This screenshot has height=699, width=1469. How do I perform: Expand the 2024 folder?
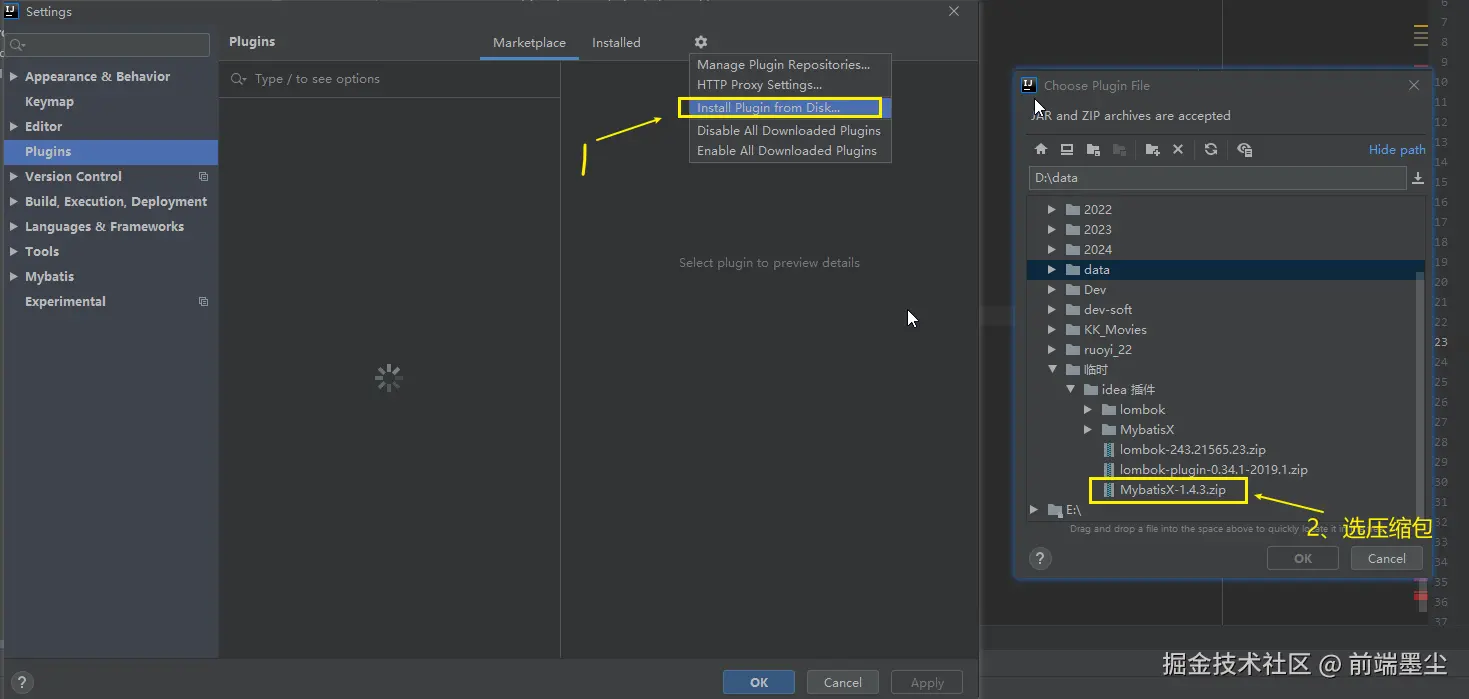coord(1051,250)
